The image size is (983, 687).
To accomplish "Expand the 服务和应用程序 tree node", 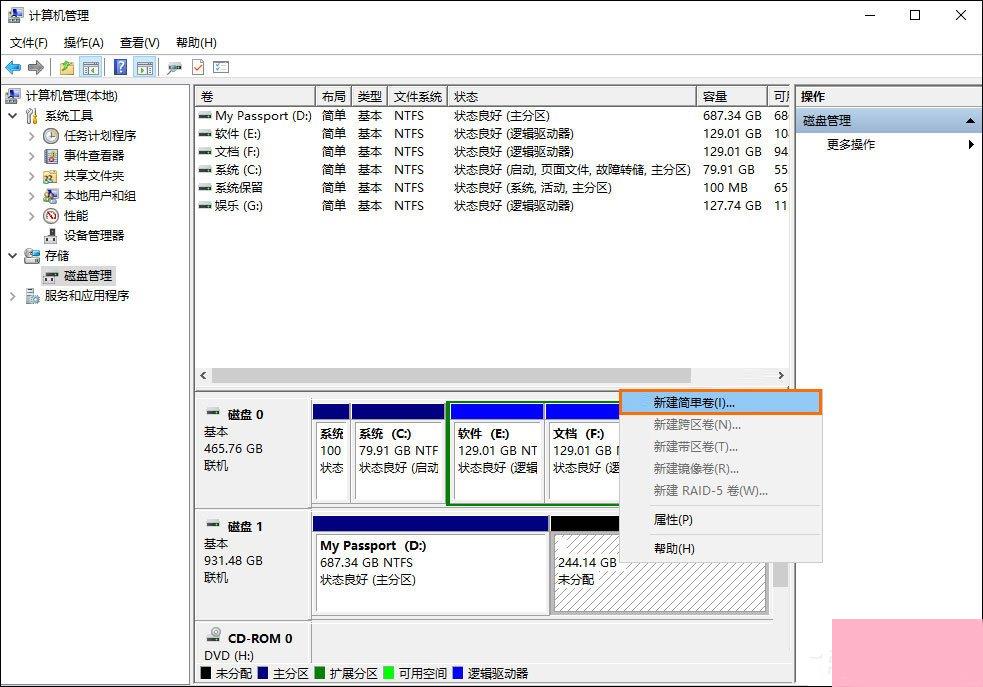I will (x=13, y=296).
